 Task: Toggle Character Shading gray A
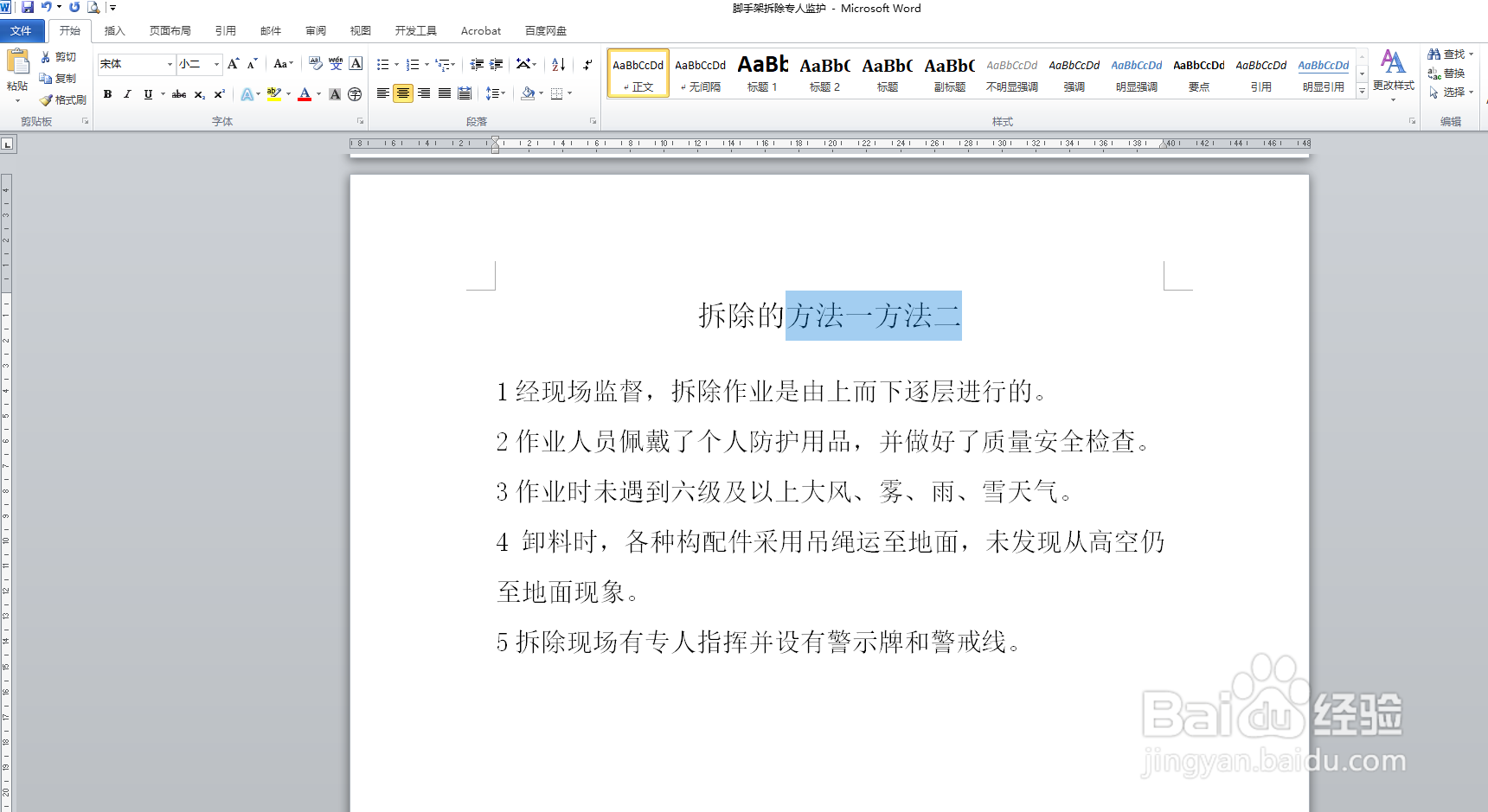[335, 94]
